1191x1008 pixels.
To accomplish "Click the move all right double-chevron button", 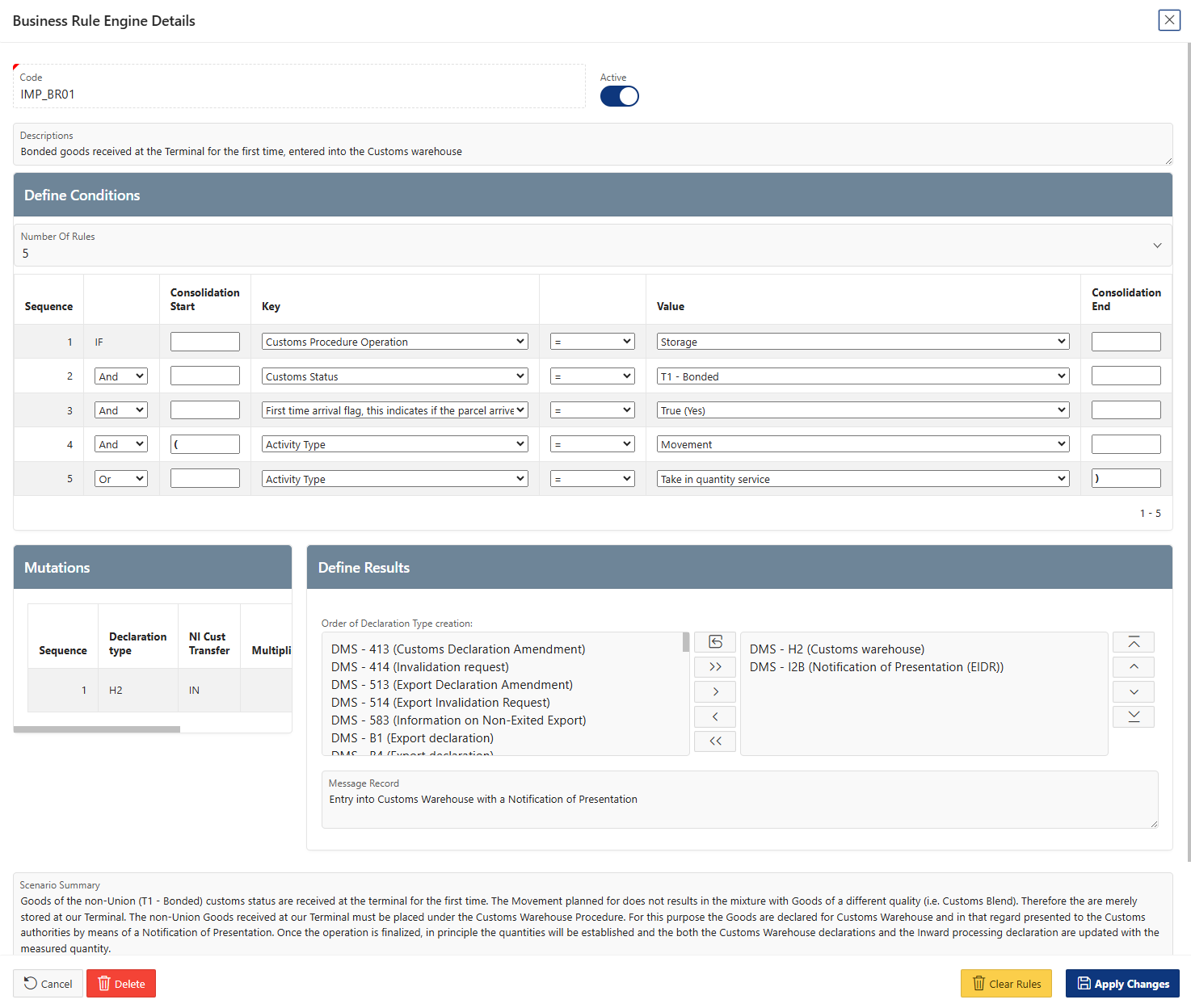I will click(x=715, y=667).
